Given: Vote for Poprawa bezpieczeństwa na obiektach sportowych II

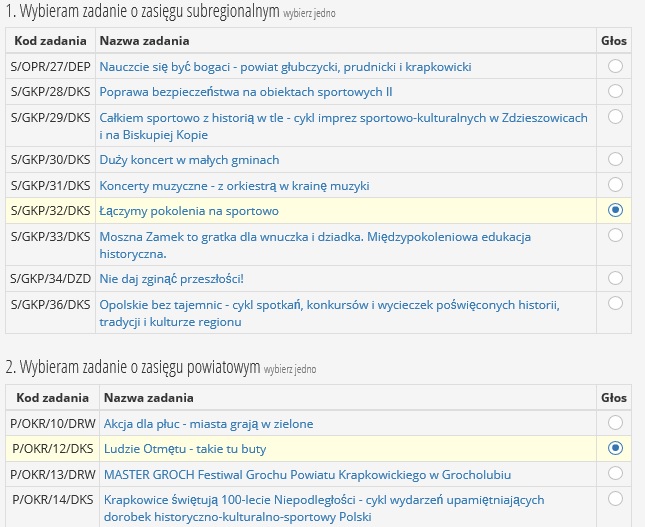Looking at the screenshot, I should pyautogui.click(x=615, y=91).
